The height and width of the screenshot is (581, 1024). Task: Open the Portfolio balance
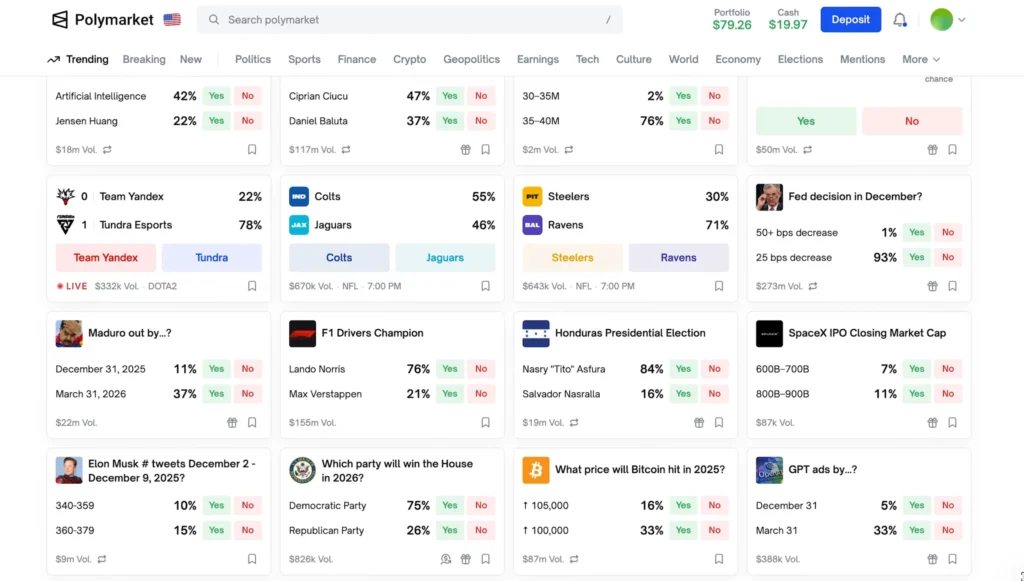click(732, 20)
